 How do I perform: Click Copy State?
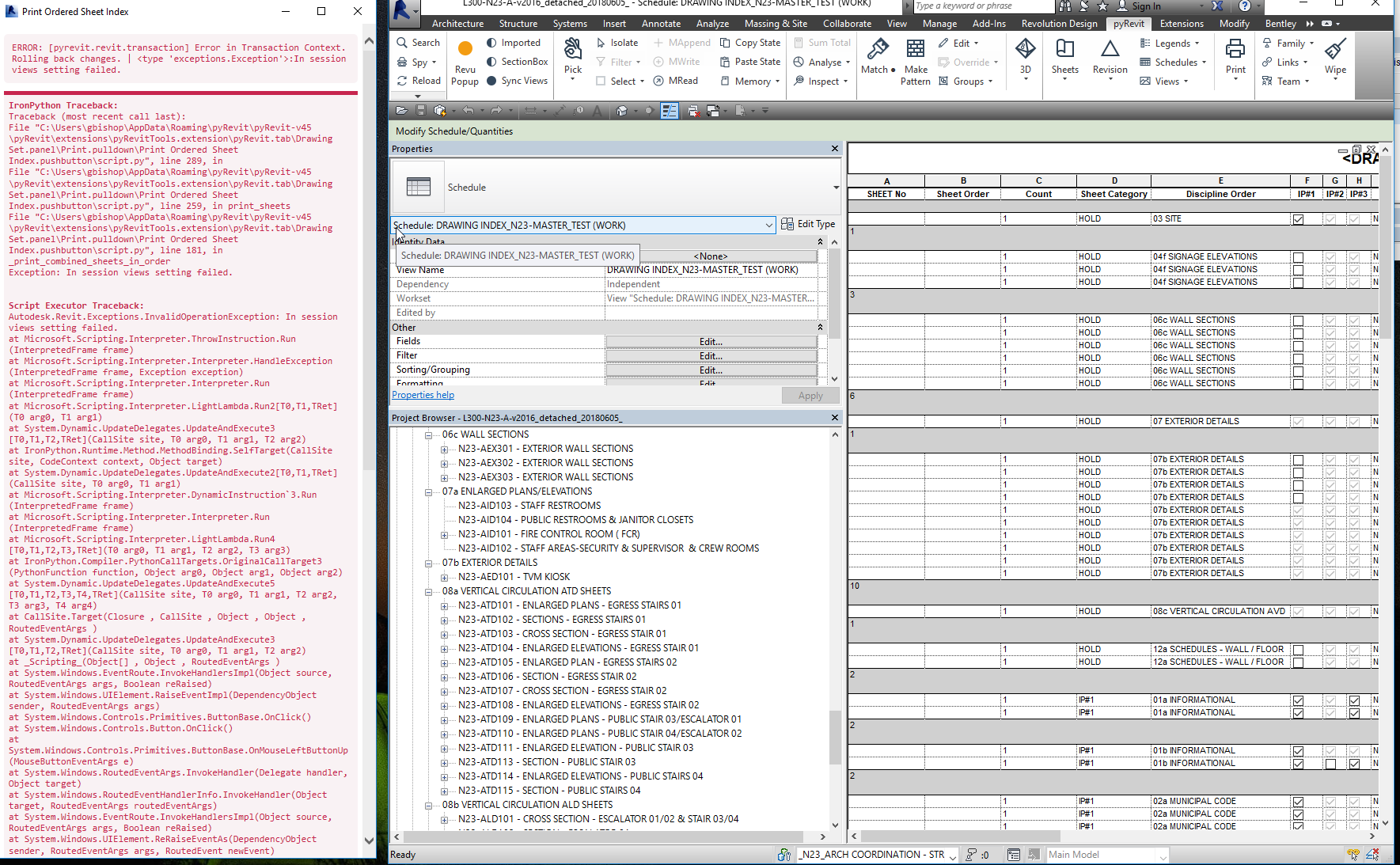point(749,43)
